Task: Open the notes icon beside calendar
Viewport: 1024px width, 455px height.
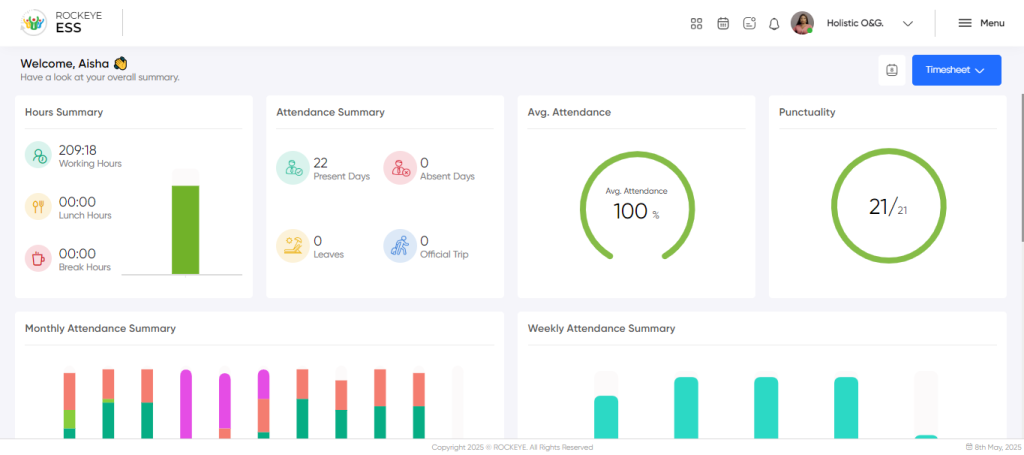Action: pyautogui.click(x=749, y=24)
